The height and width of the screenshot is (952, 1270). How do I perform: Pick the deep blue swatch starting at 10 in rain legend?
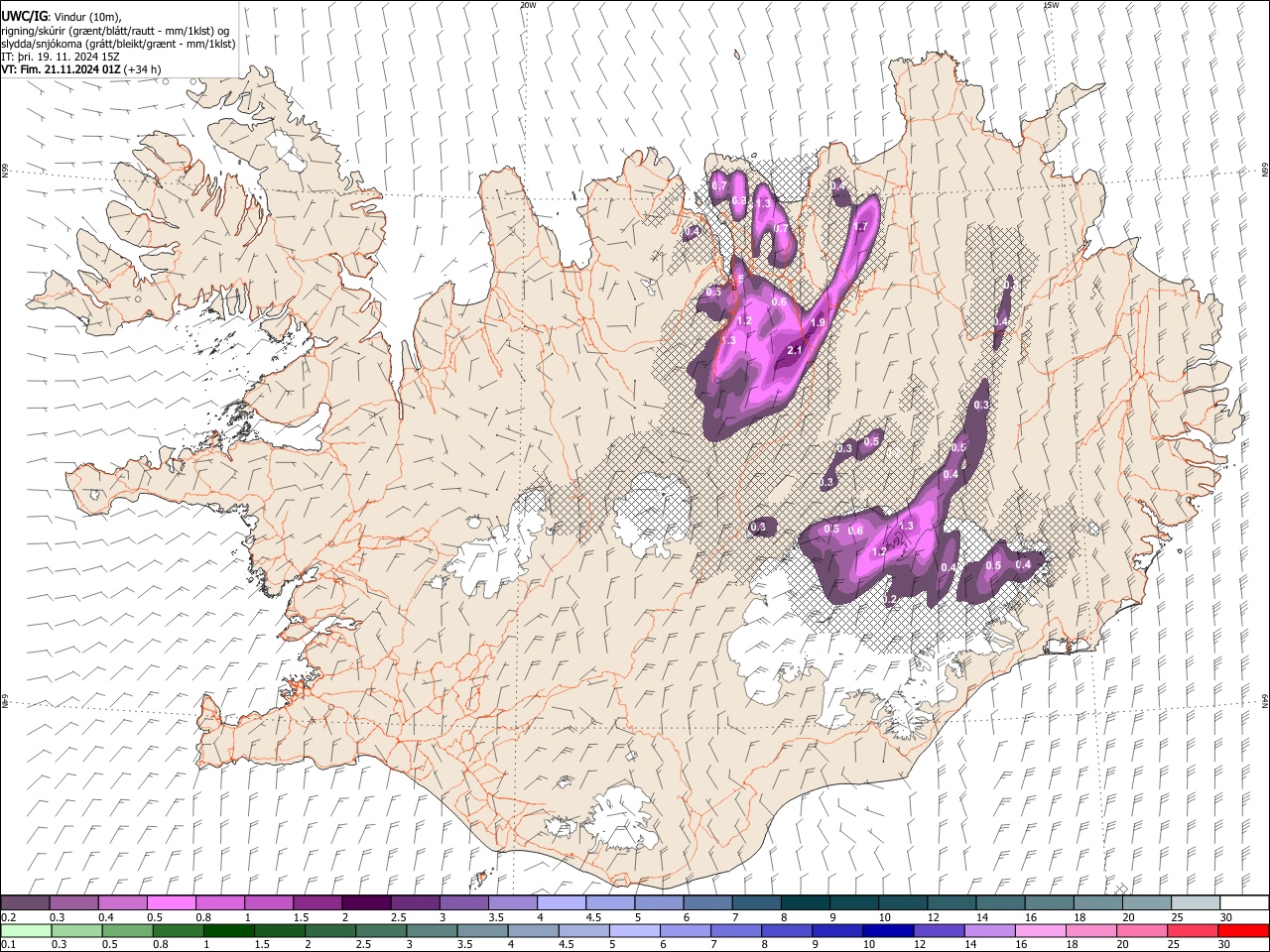[887, 930]
